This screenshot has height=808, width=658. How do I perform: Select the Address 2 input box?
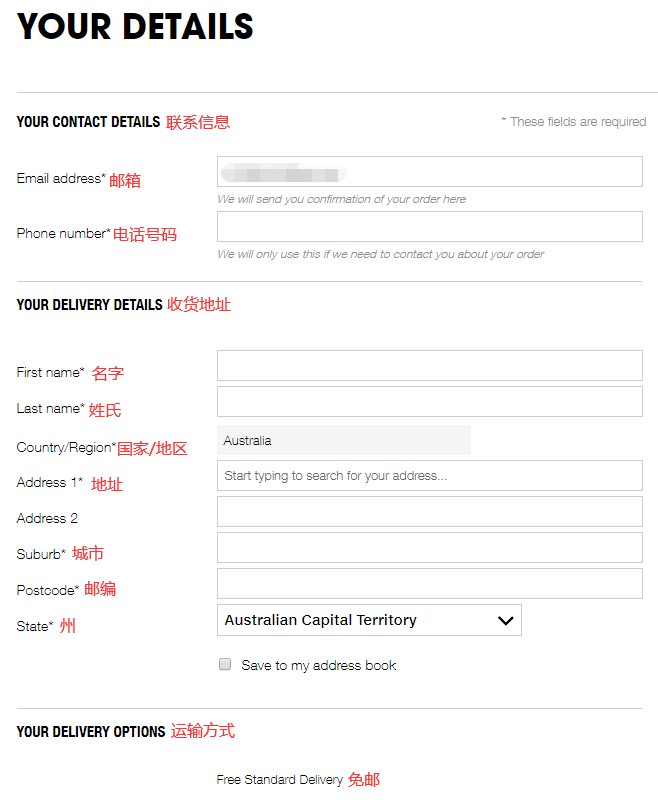pyautogui.click(x=429, y=512)
